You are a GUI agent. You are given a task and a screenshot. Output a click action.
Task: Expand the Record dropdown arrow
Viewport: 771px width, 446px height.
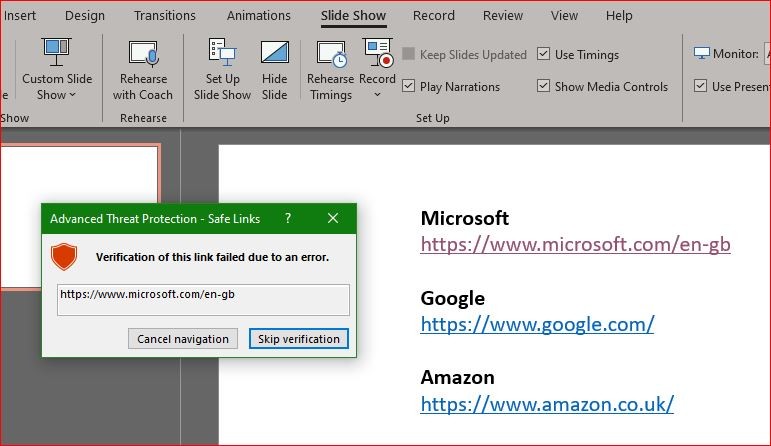point(377,94)
